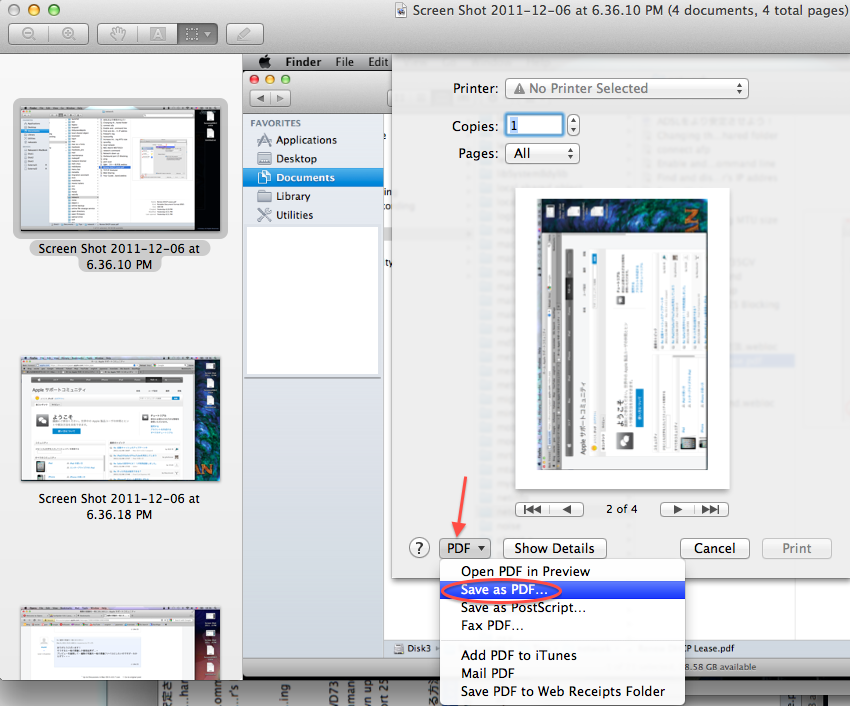Choose Save PDF to Web Receipts Folder

[562, 691]
